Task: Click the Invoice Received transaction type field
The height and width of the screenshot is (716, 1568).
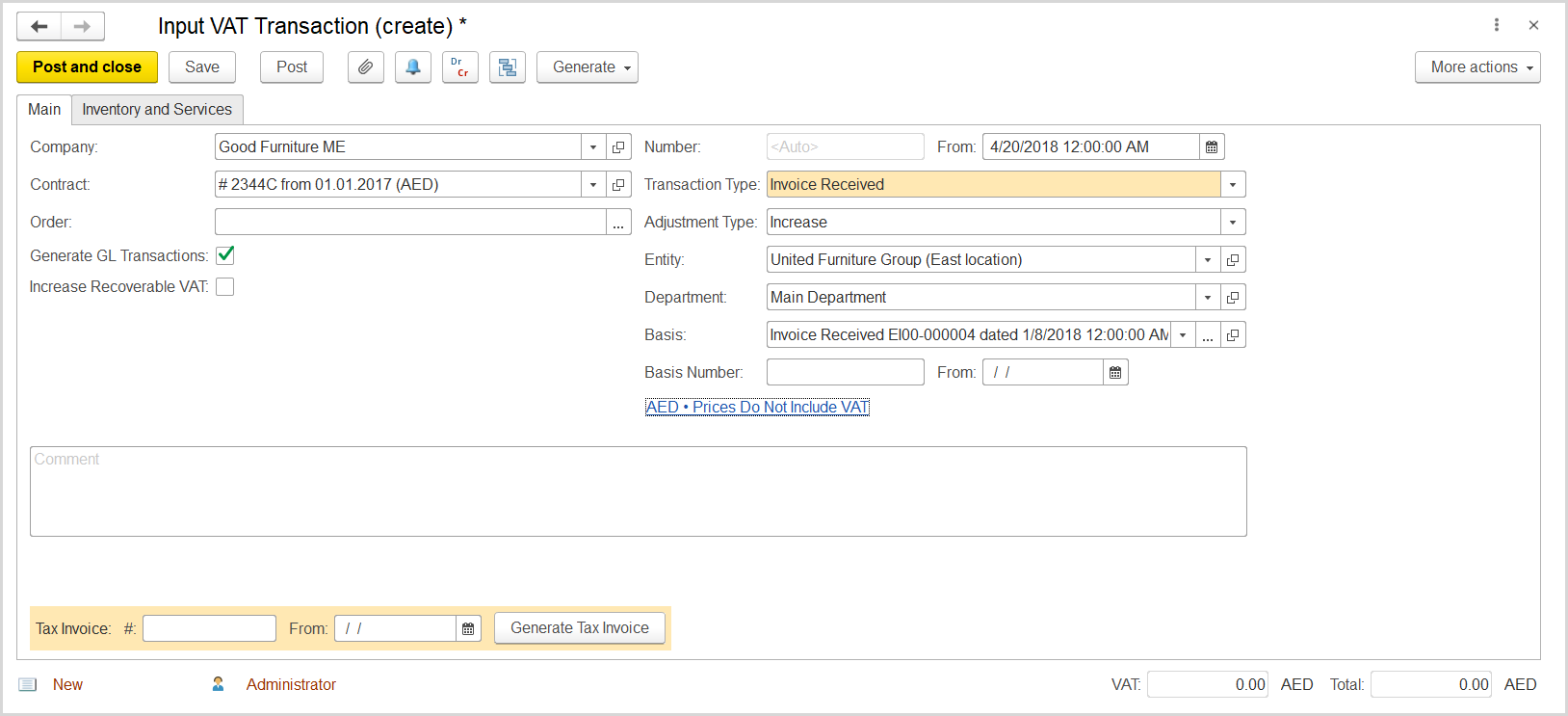Action: point(993,185)
